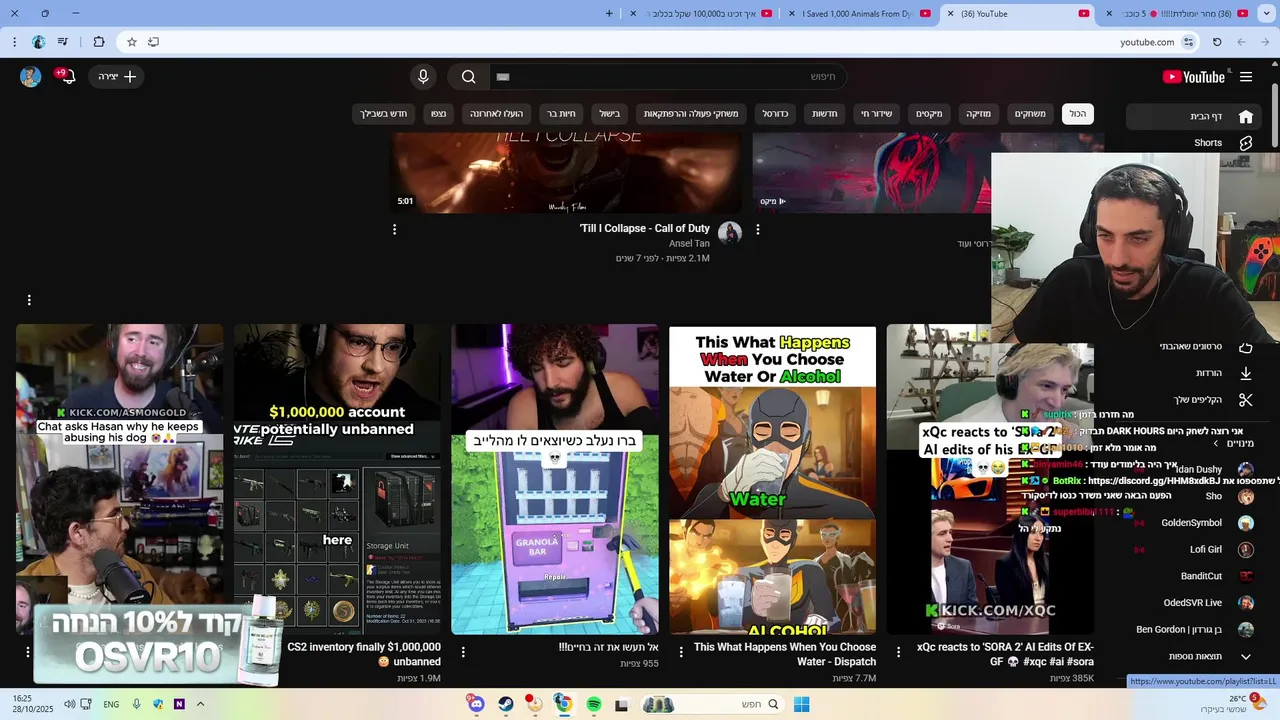Select New to you (חדש בשבילך) chip
Image resolution: width=1280 pixels, height=720 pixels.
click(384, 114)
